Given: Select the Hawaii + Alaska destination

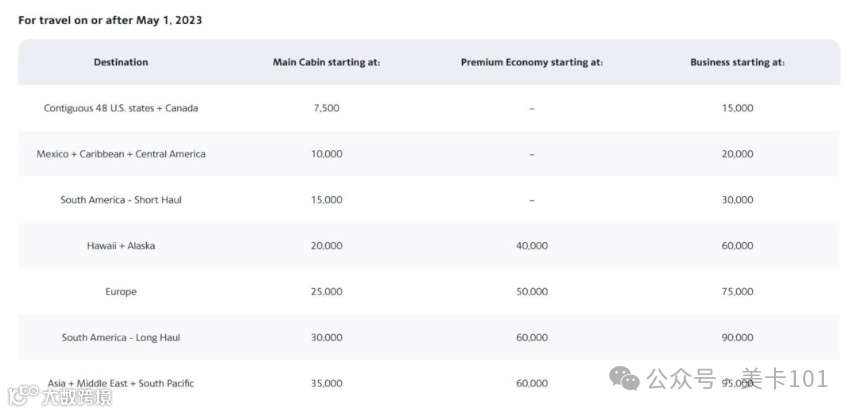Looking at the screenshot, I should [121, 246].
